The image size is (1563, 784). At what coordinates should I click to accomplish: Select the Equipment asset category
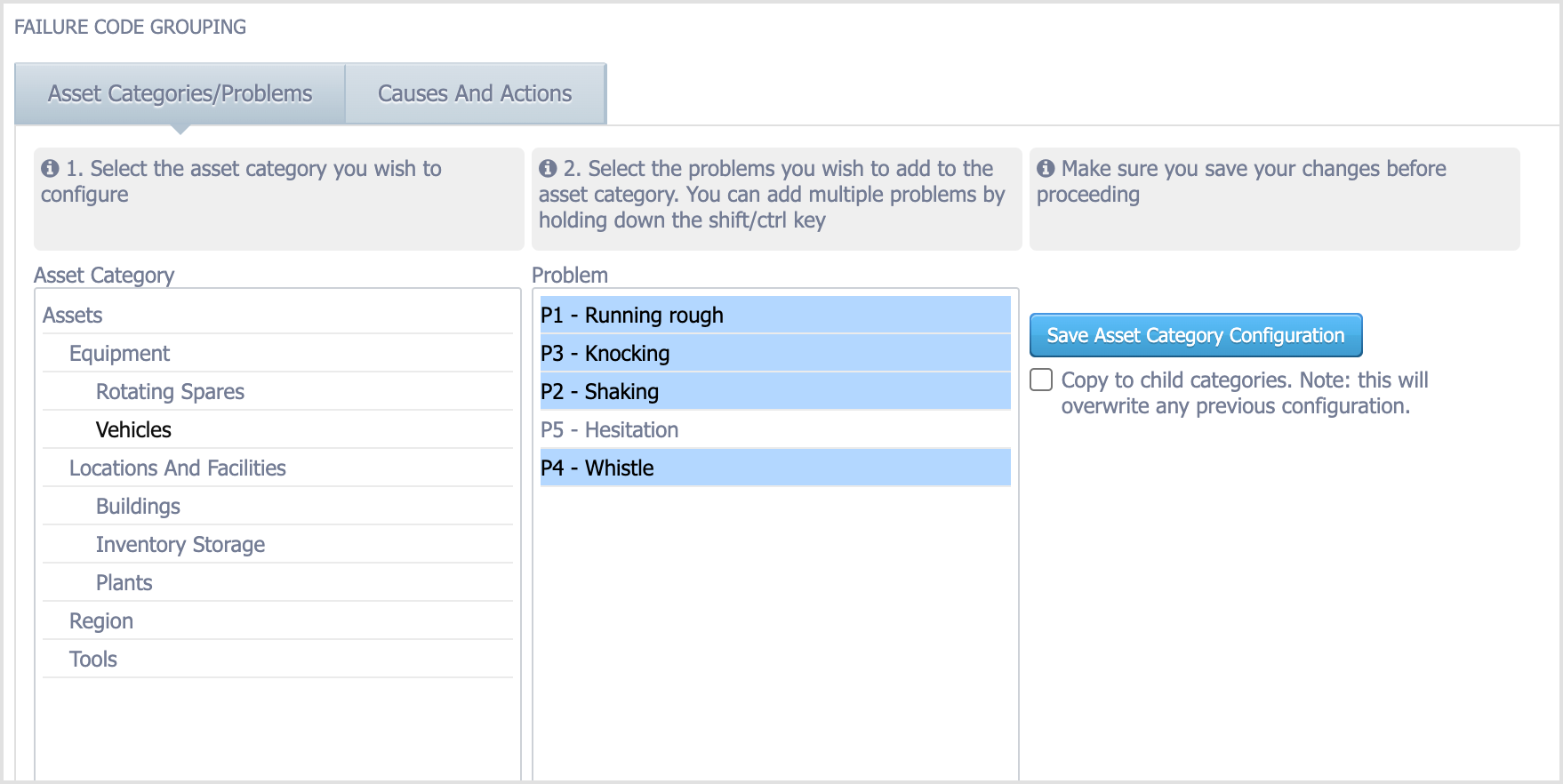[x=120, y=354]
